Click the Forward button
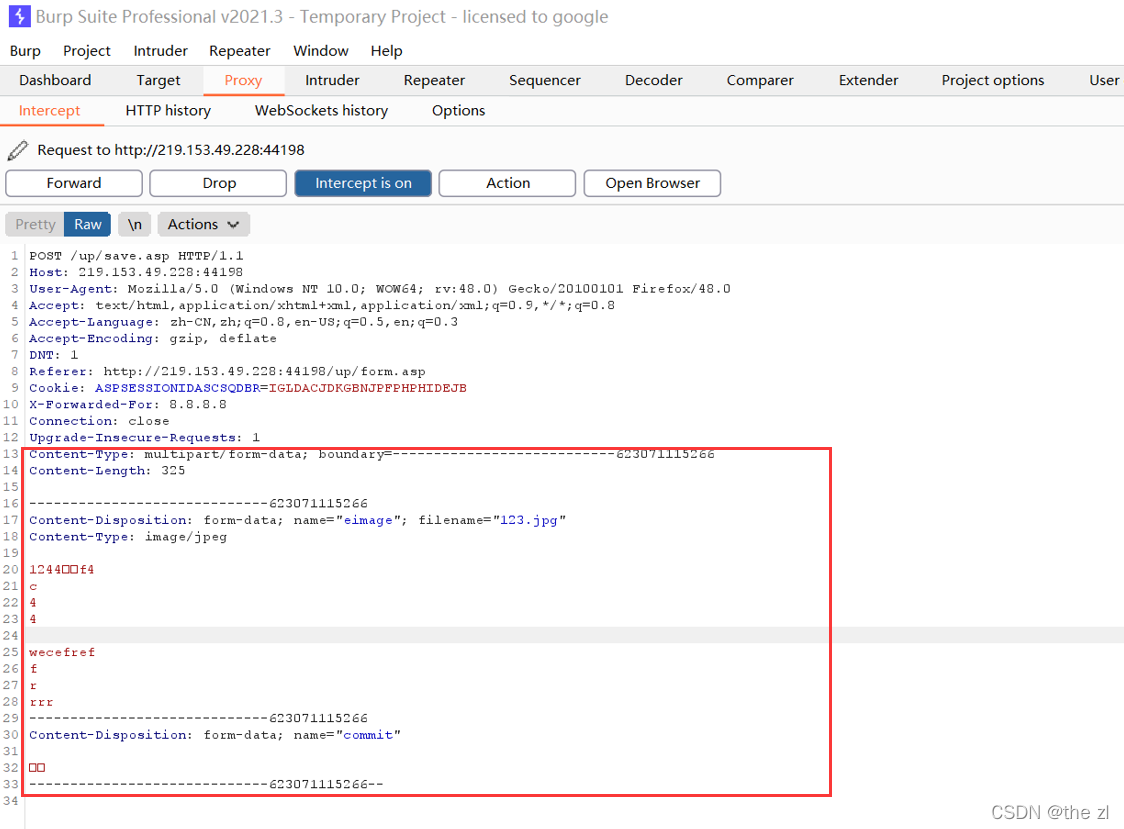Viewport: 1124px width, 829px height. pyautogui.click(x=74, y=183)
